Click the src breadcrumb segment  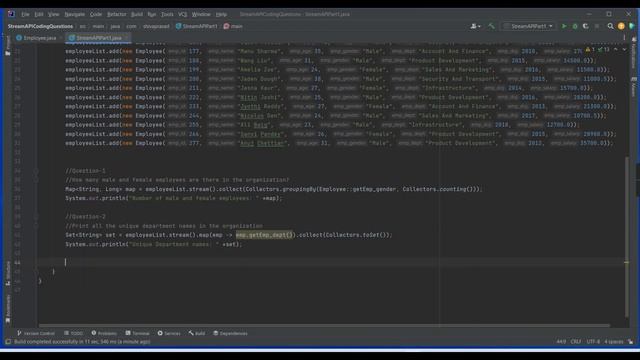click(83, 26)
